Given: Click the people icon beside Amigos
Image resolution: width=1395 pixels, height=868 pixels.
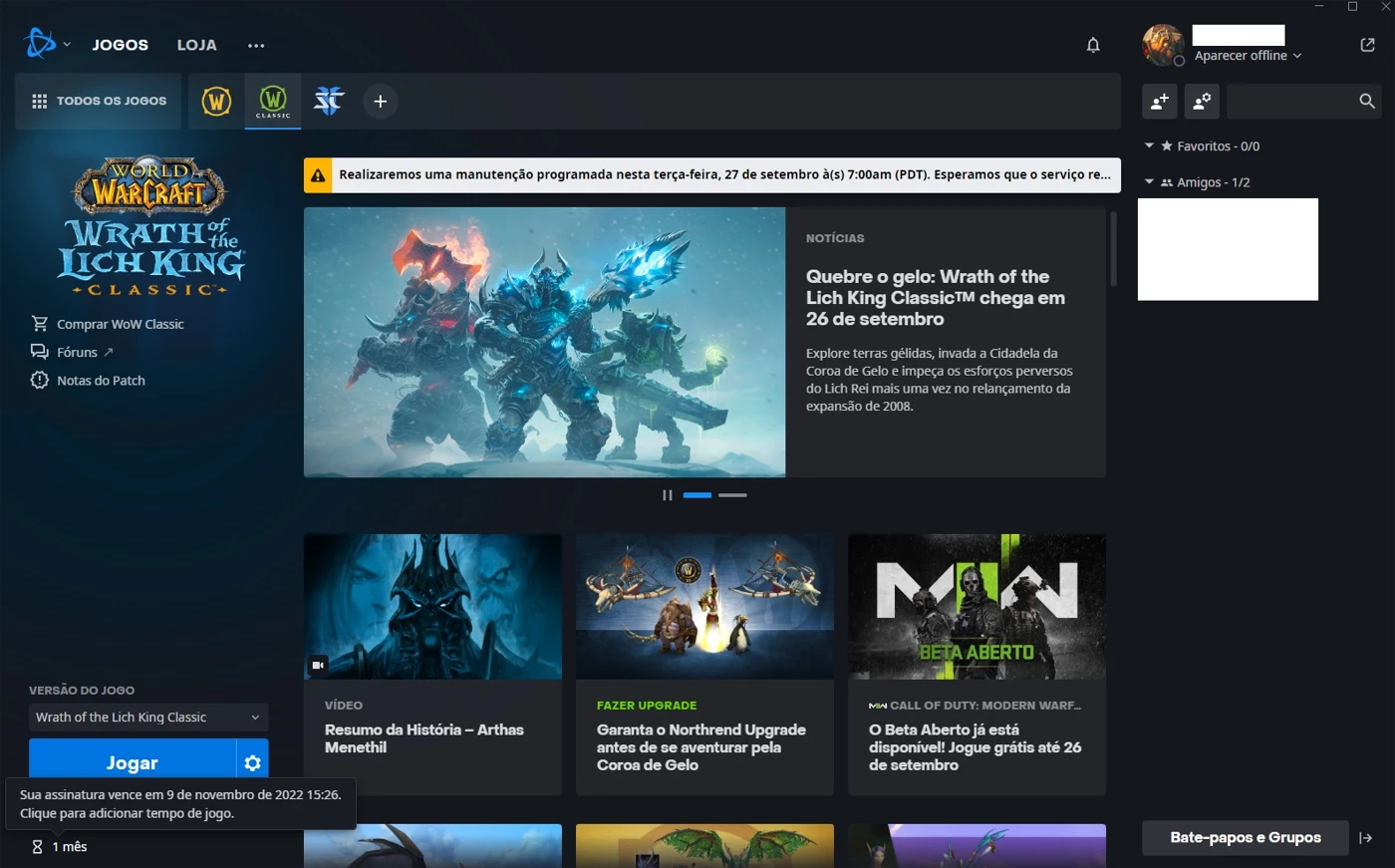Looking at the screenshot, I should [x=1167, y=182].
